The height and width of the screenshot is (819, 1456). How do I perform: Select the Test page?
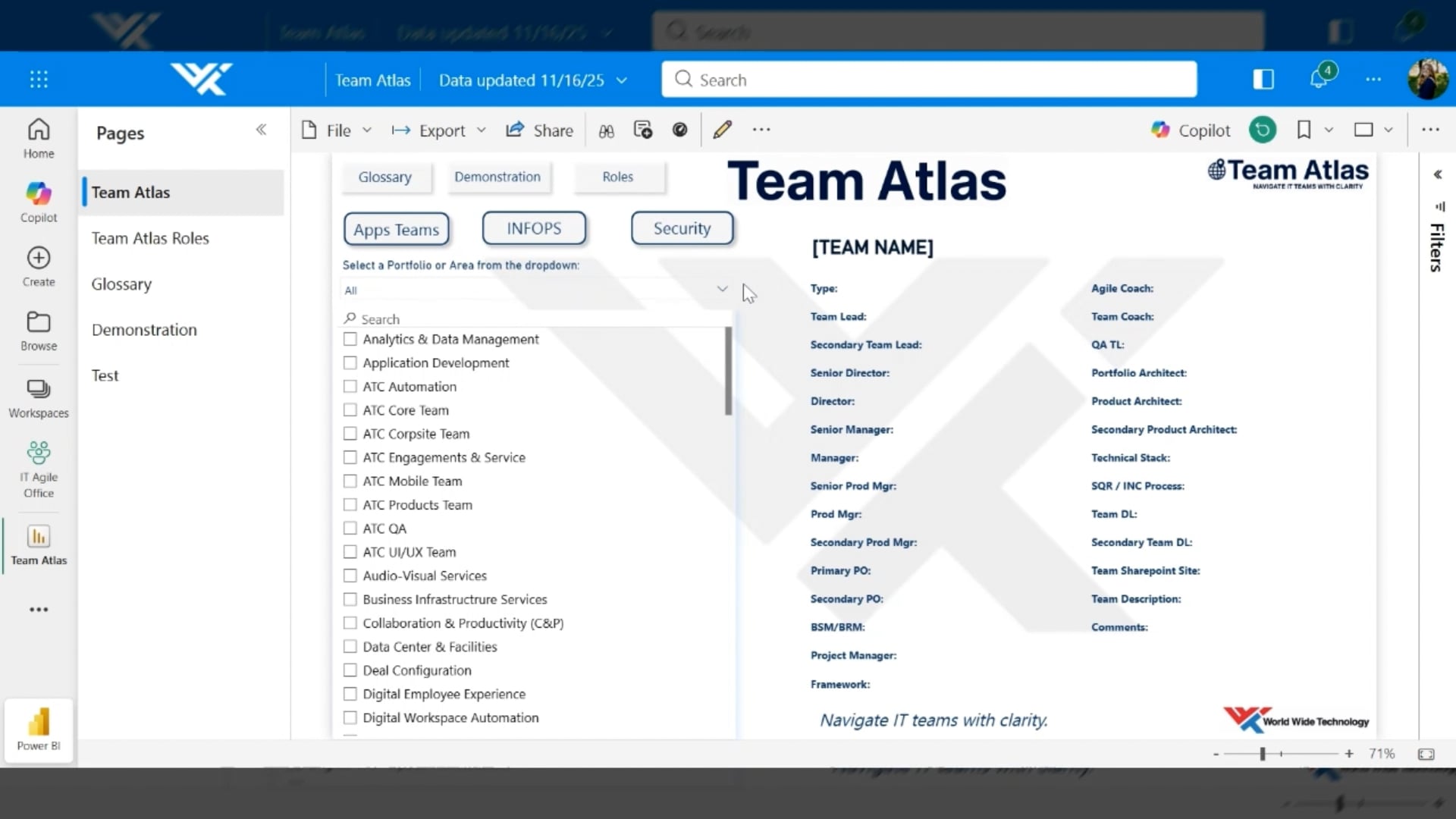(105, 375)
